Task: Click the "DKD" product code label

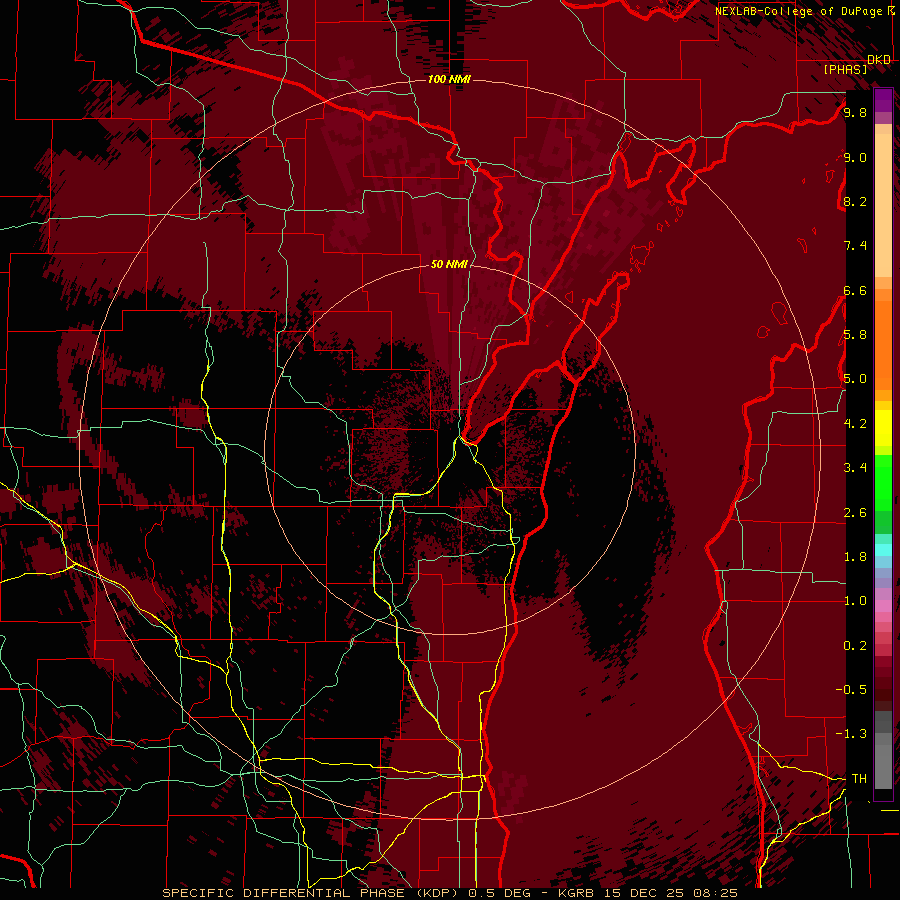Action: click(879, 60)
